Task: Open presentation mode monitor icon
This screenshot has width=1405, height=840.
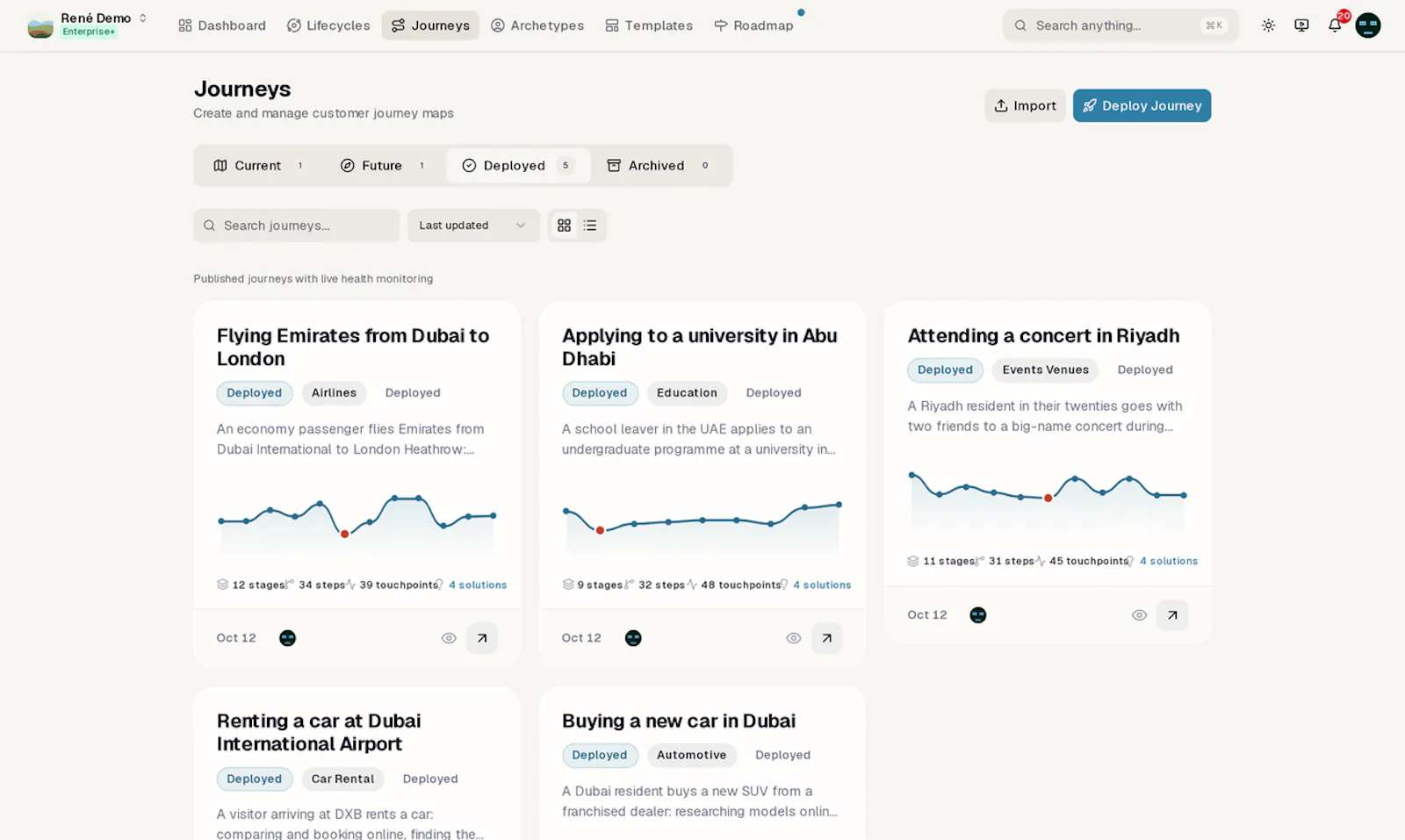Action: coord(1301,25)
